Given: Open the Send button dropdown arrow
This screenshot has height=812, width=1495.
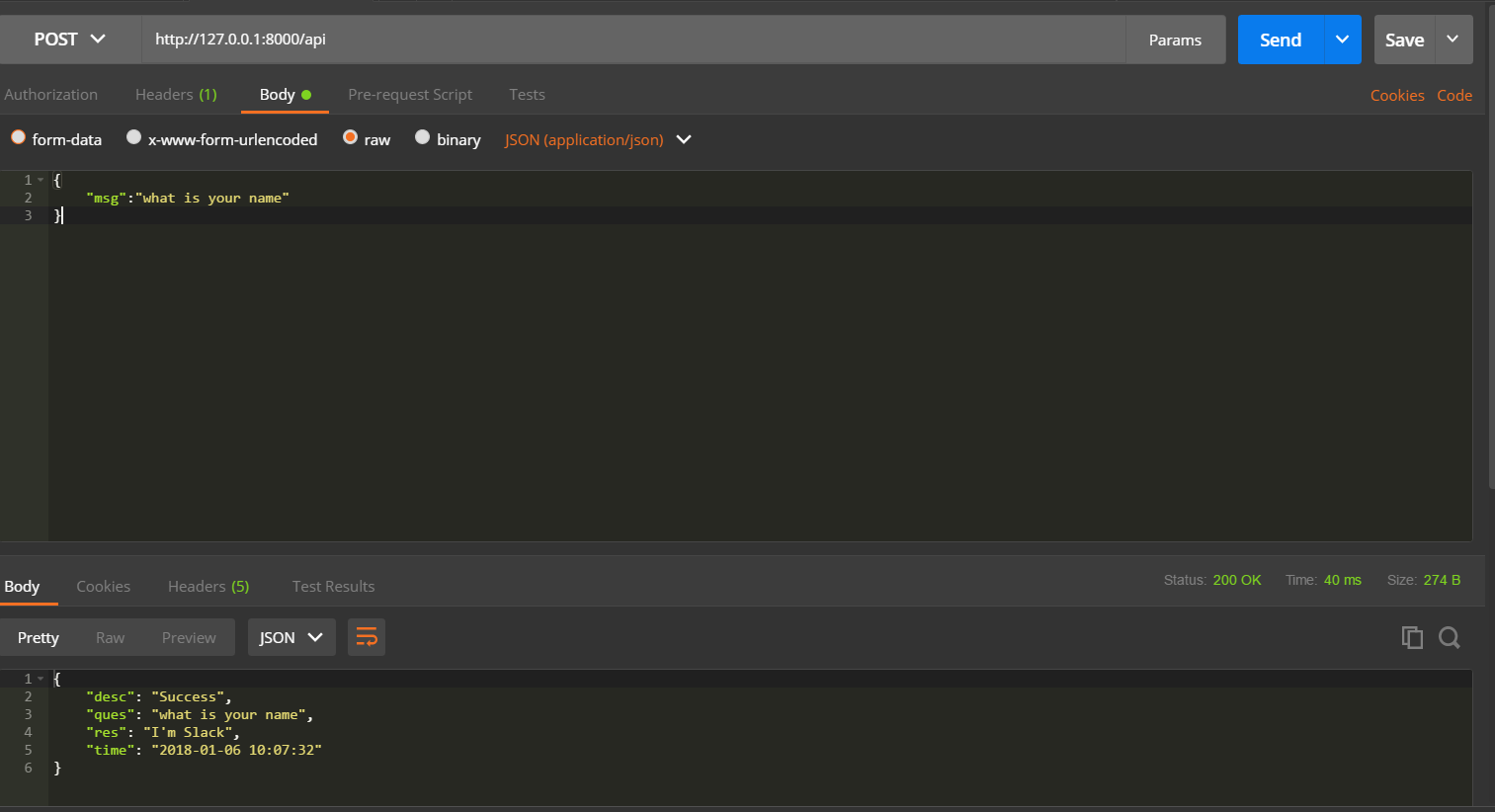Looking at the screenshot, I should tap(1342, 40).
